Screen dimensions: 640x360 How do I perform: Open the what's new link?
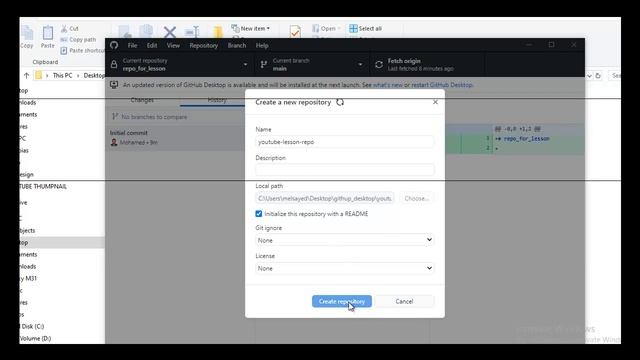387,85
